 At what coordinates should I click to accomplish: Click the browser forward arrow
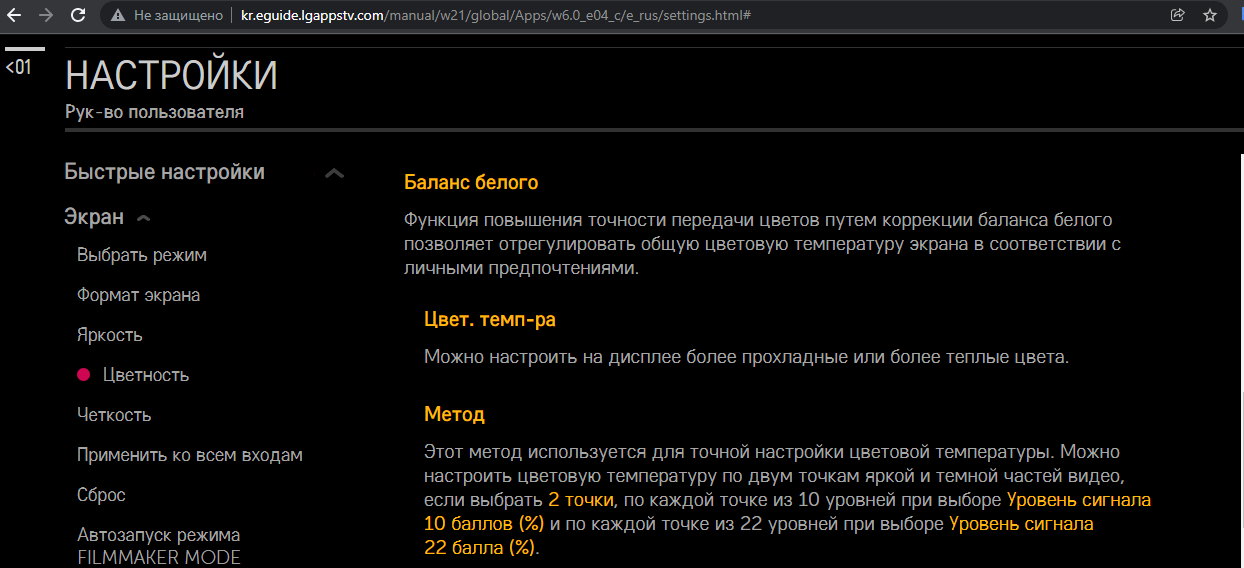tap(45, 16)
